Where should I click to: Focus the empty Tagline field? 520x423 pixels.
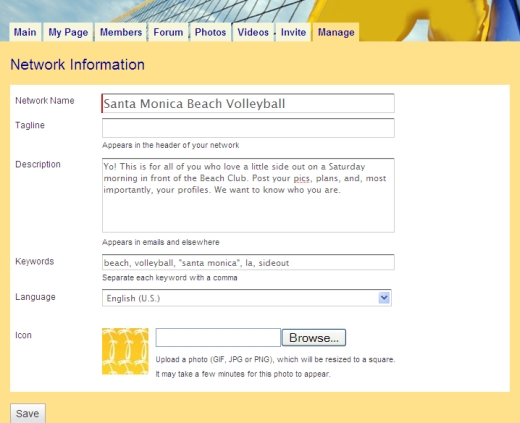[x=248, y=128]
